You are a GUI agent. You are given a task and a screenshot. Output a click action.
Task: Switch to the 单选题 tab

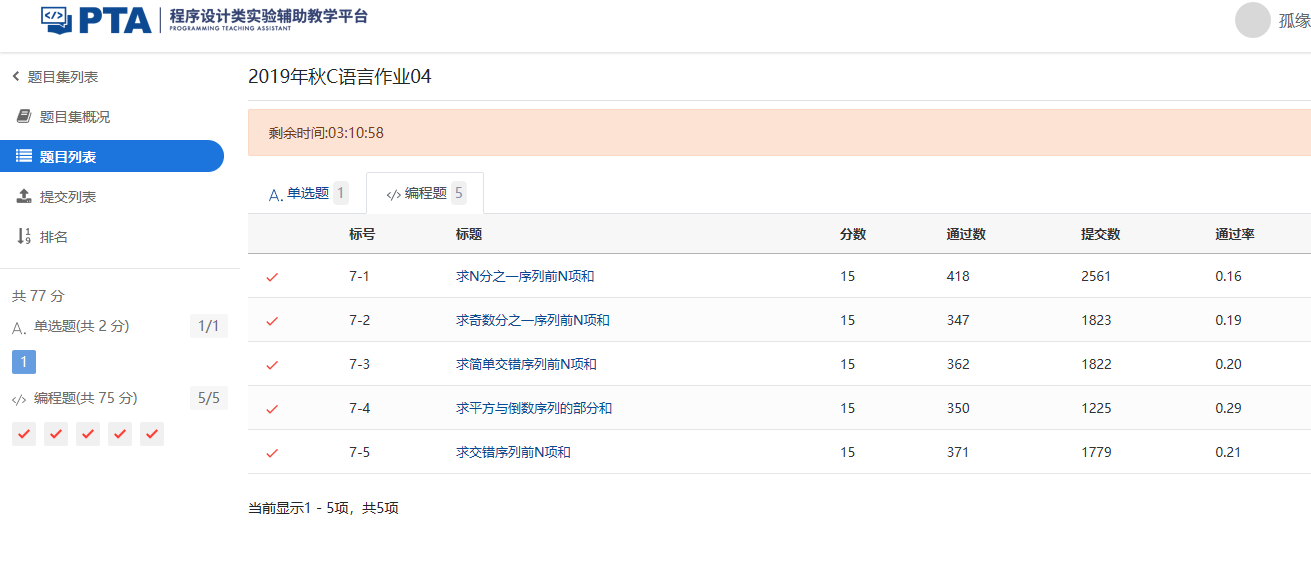[307, 194]
